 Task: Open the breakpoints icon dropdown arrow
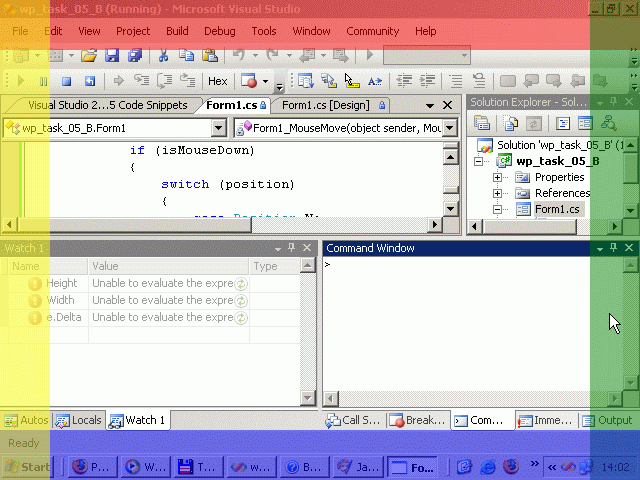(265, 81)
